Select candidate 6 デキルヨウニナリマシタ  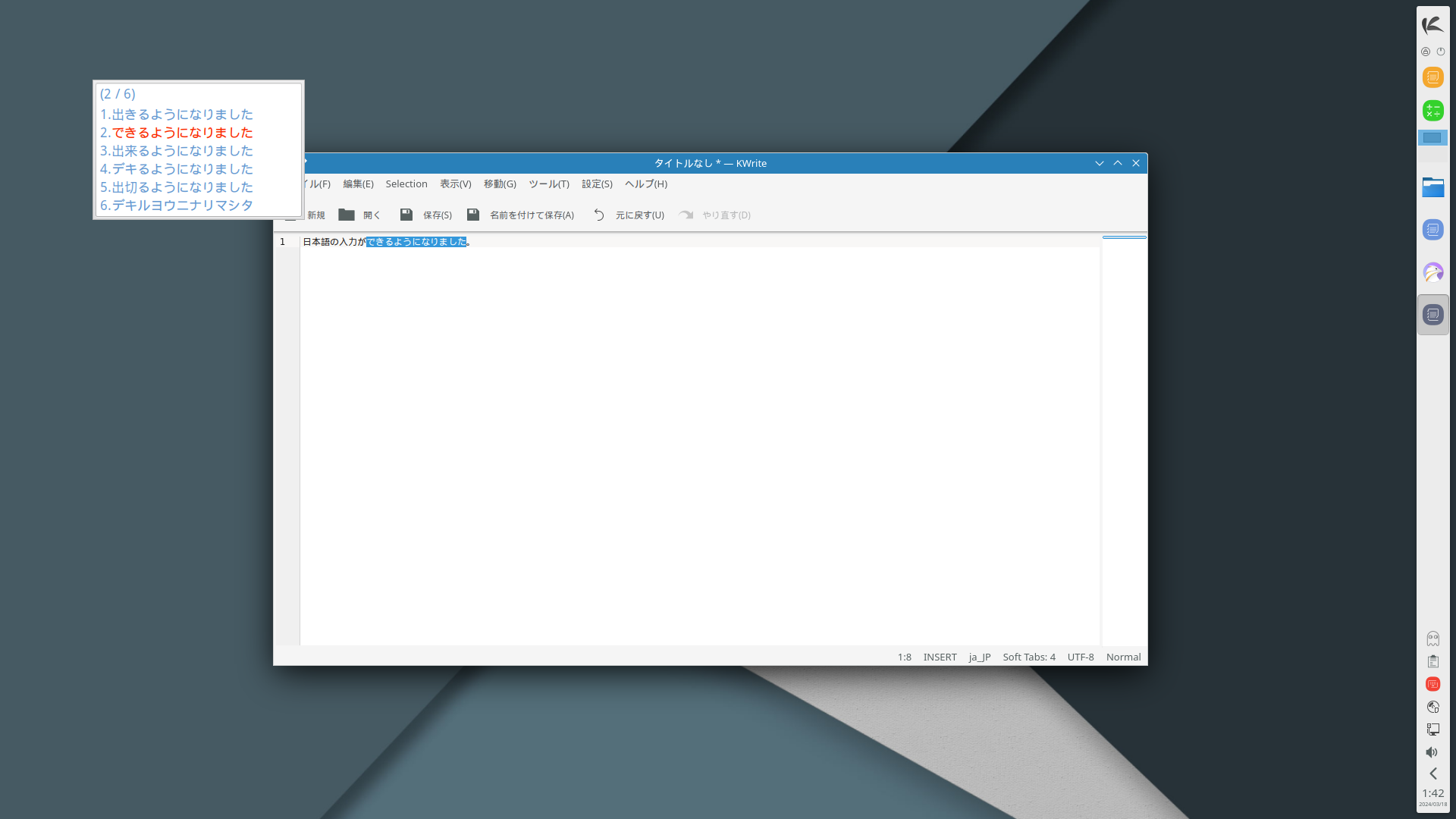click(177, 206)
